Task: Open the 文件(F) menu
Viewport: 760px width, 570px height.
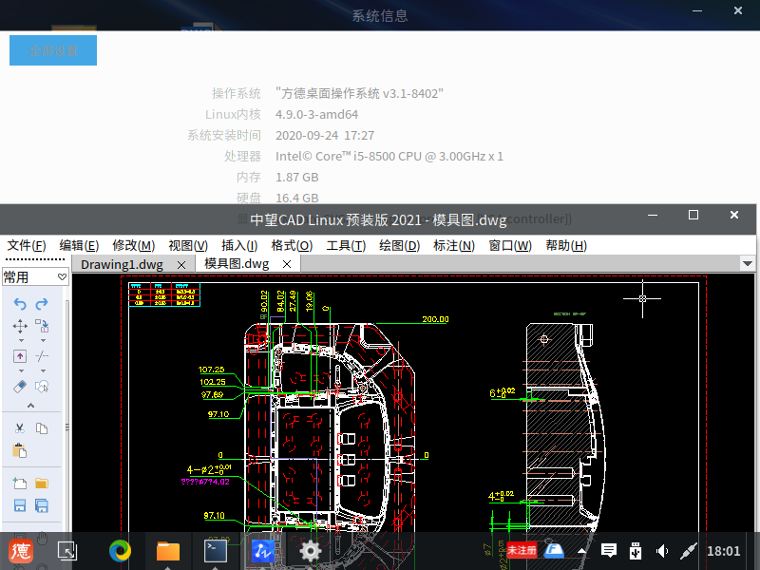Action: click(x=26, y=245)
